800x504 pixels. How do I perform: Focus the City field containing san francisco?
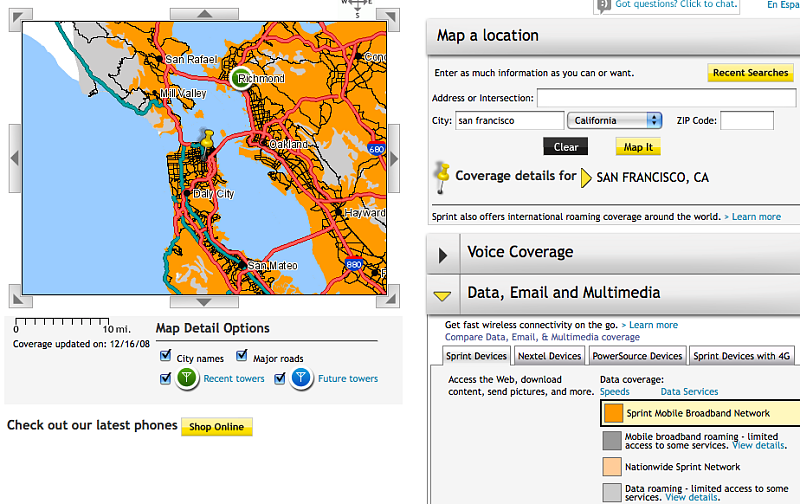click(509, 120)
